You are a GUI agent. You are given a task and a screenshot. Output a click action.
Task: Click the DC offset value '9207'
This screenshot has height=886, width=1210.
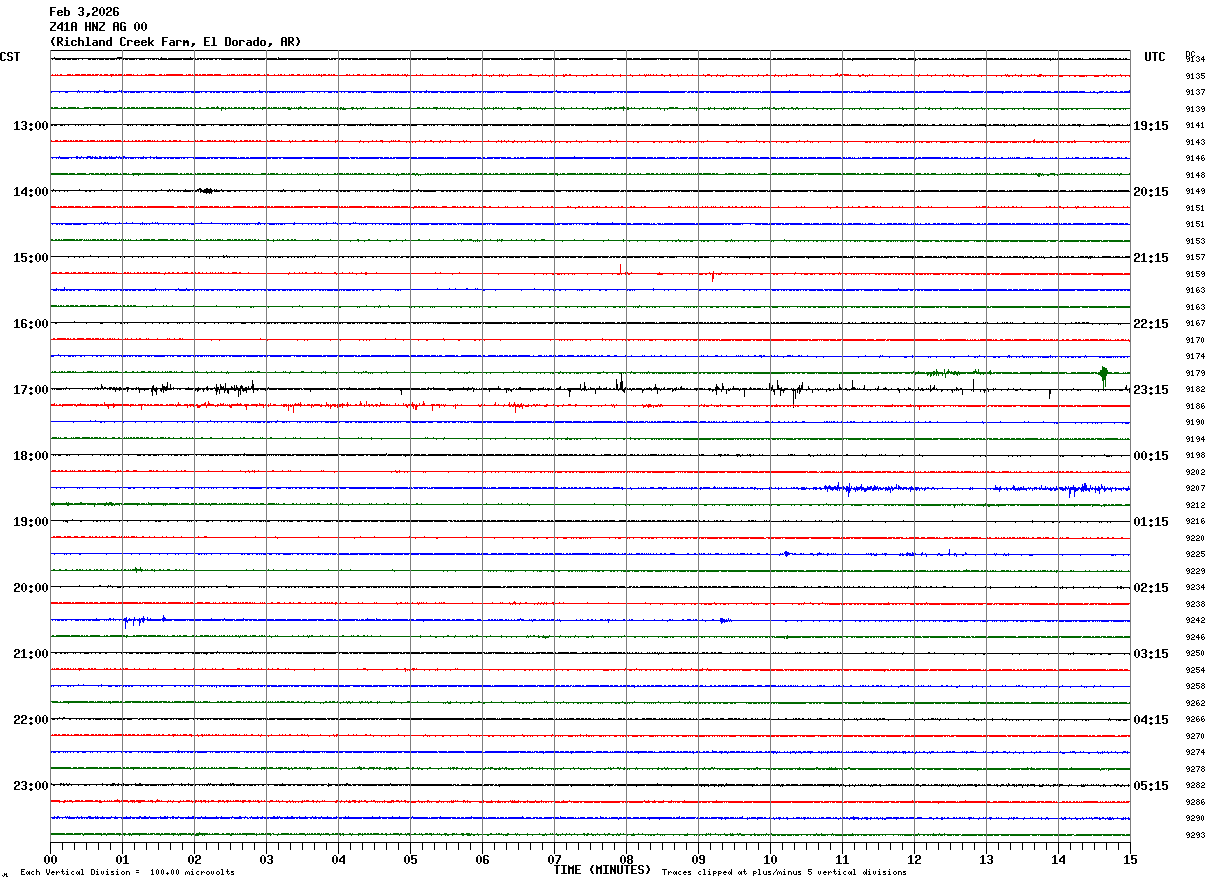[x=1195, y=489]
